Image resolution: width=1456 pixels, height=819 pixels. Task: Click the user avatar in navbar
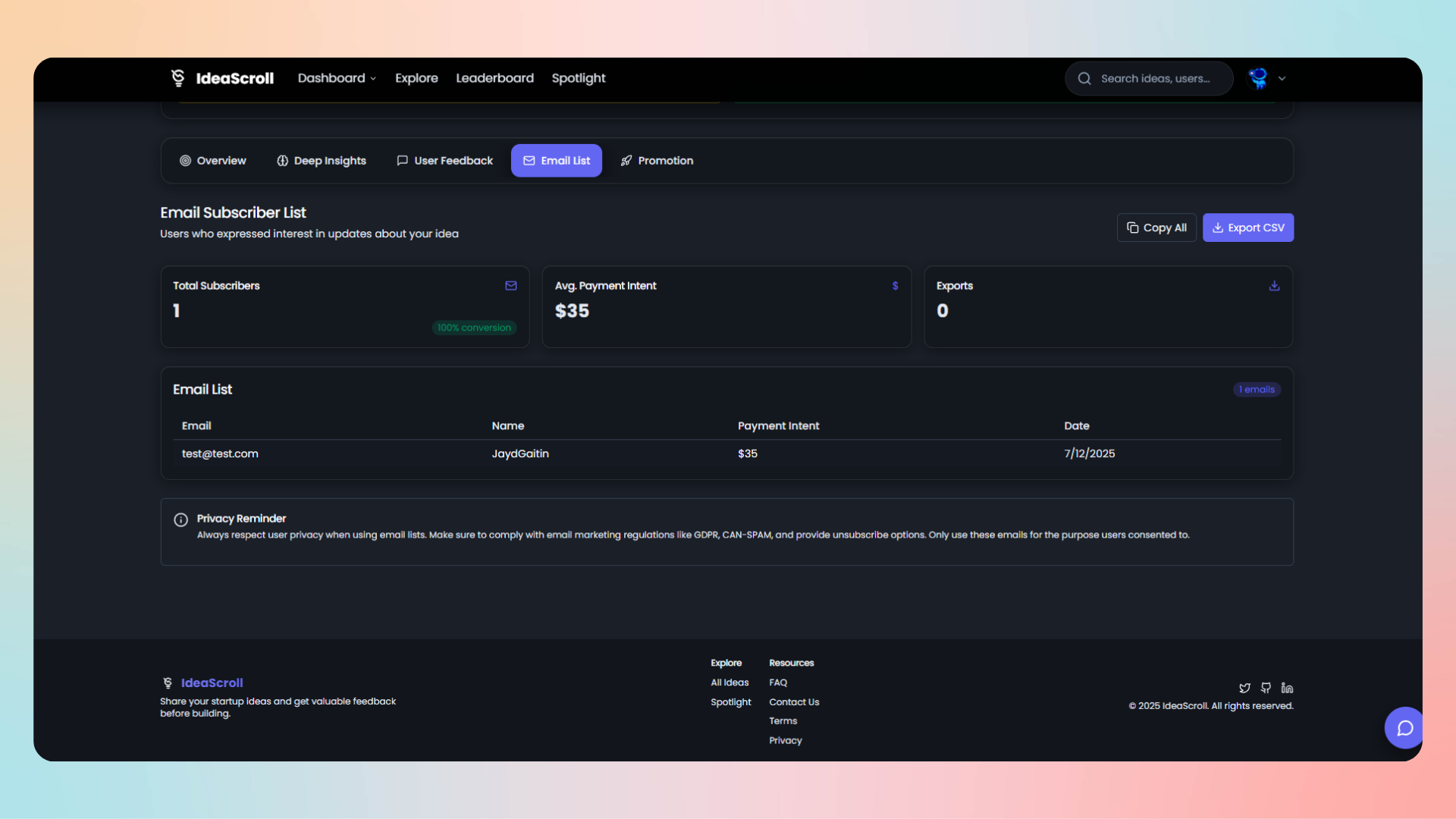pyautogui.click(x=1259, y=78)
